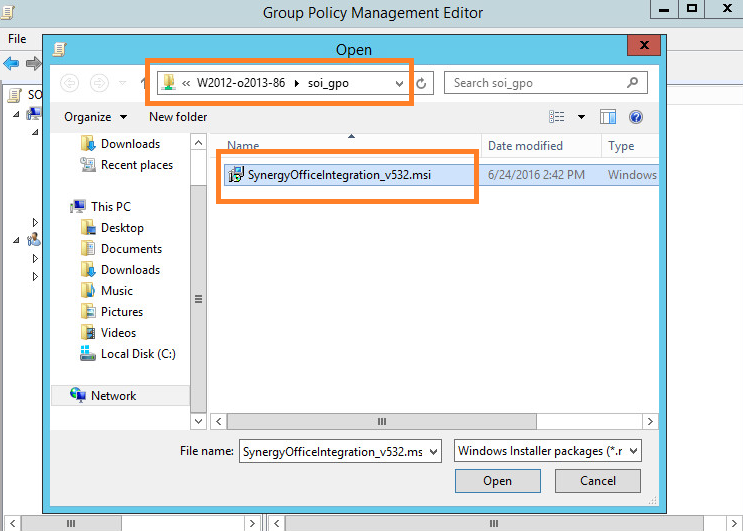This screenshot has height=531, width=743.
Task: Expand address bar history dropdown
Action: pyautogui.click(x=399, y=83)
